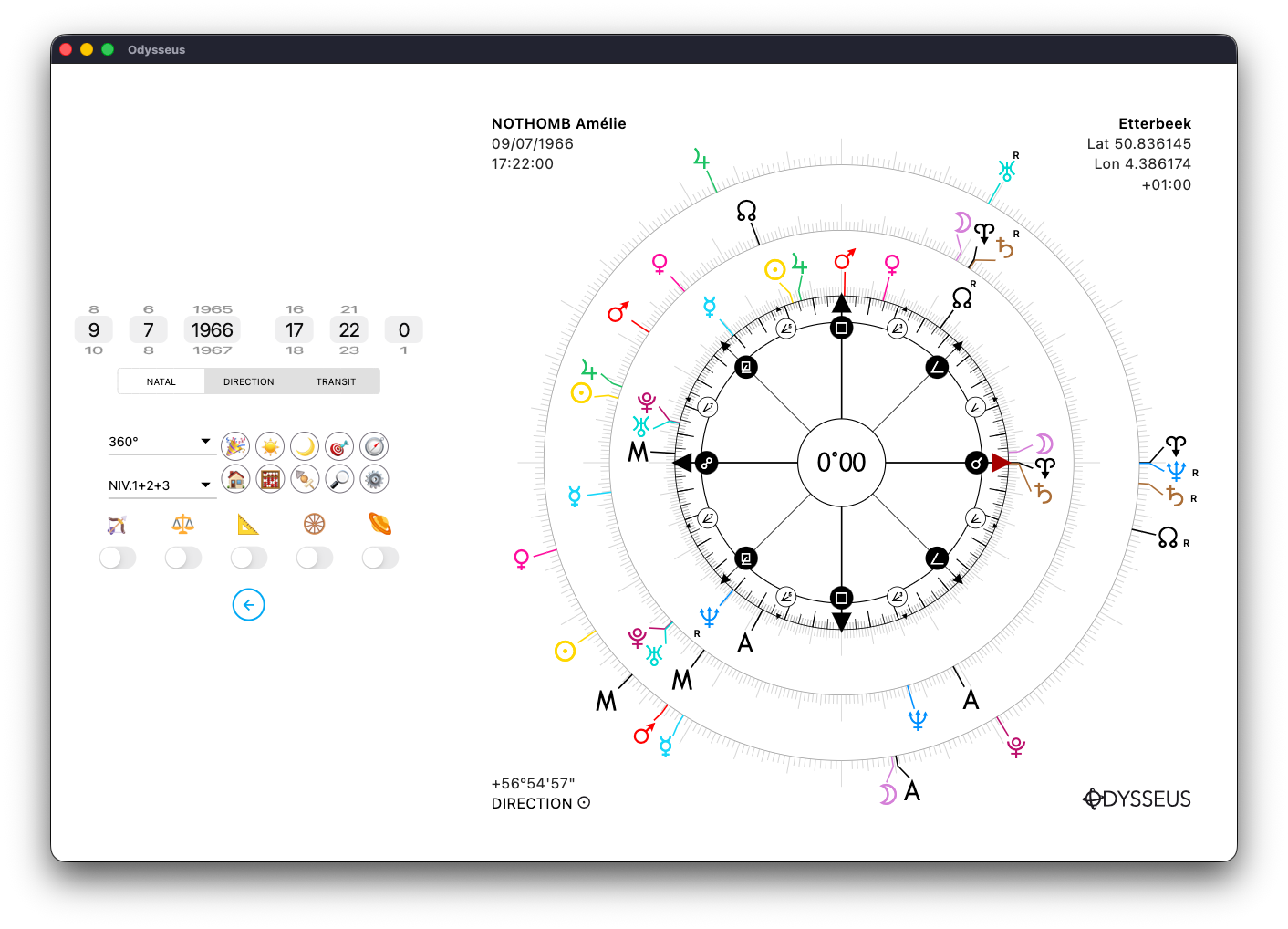Switch to the TRANSIT tab
Screen dimensions: 1288x929
(x=336, y=381)
